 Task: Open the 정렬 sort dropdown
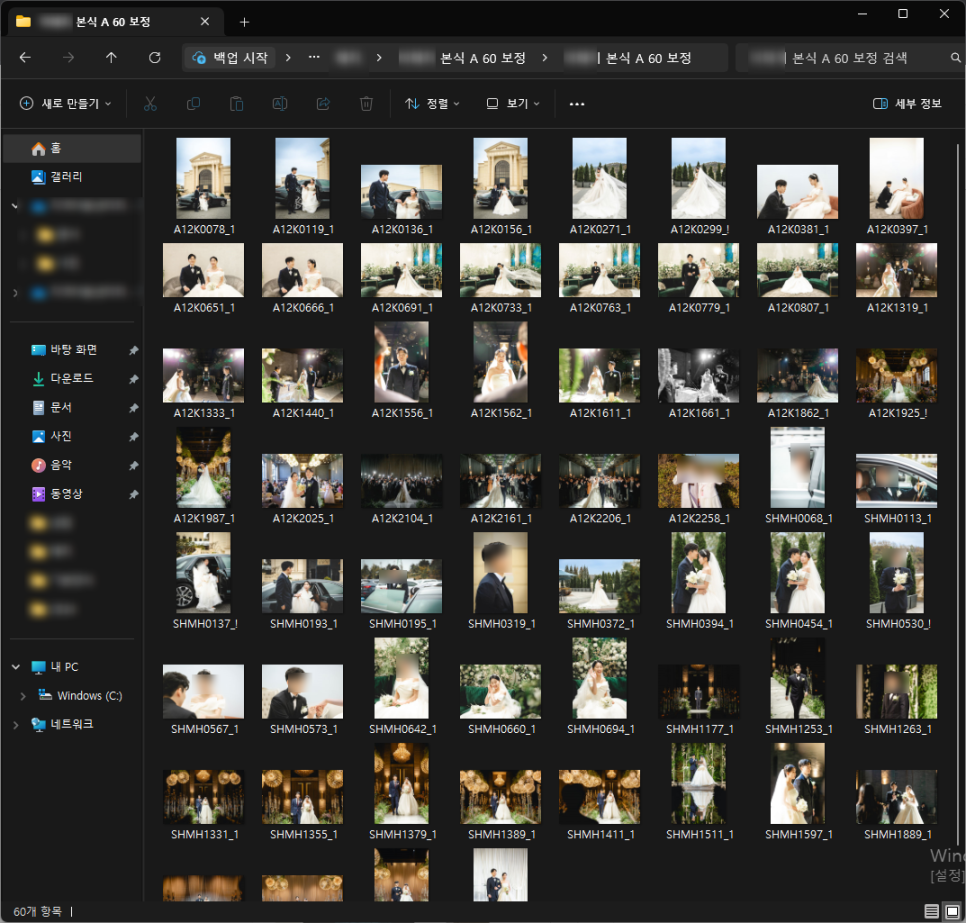pyautogui.click(x=432, y=104)
